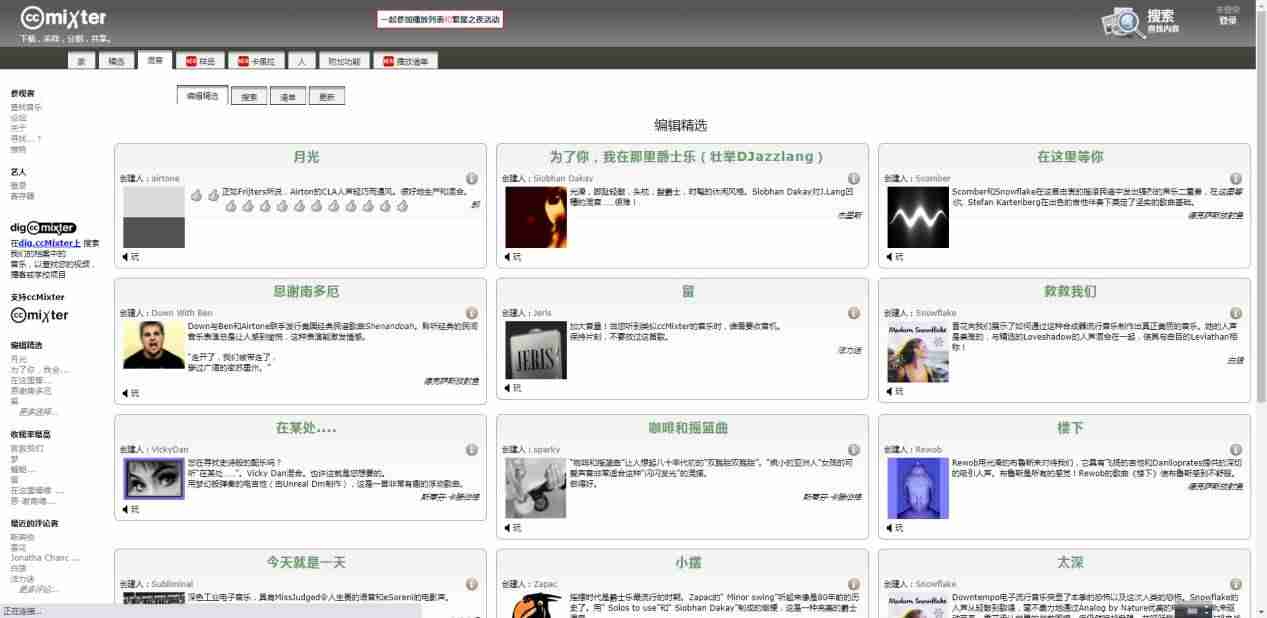Image resolution: width=1267 pixels, height=618 pixels.
Task: Open search via magnifying glass icon
Action: tap(1123, 22)
